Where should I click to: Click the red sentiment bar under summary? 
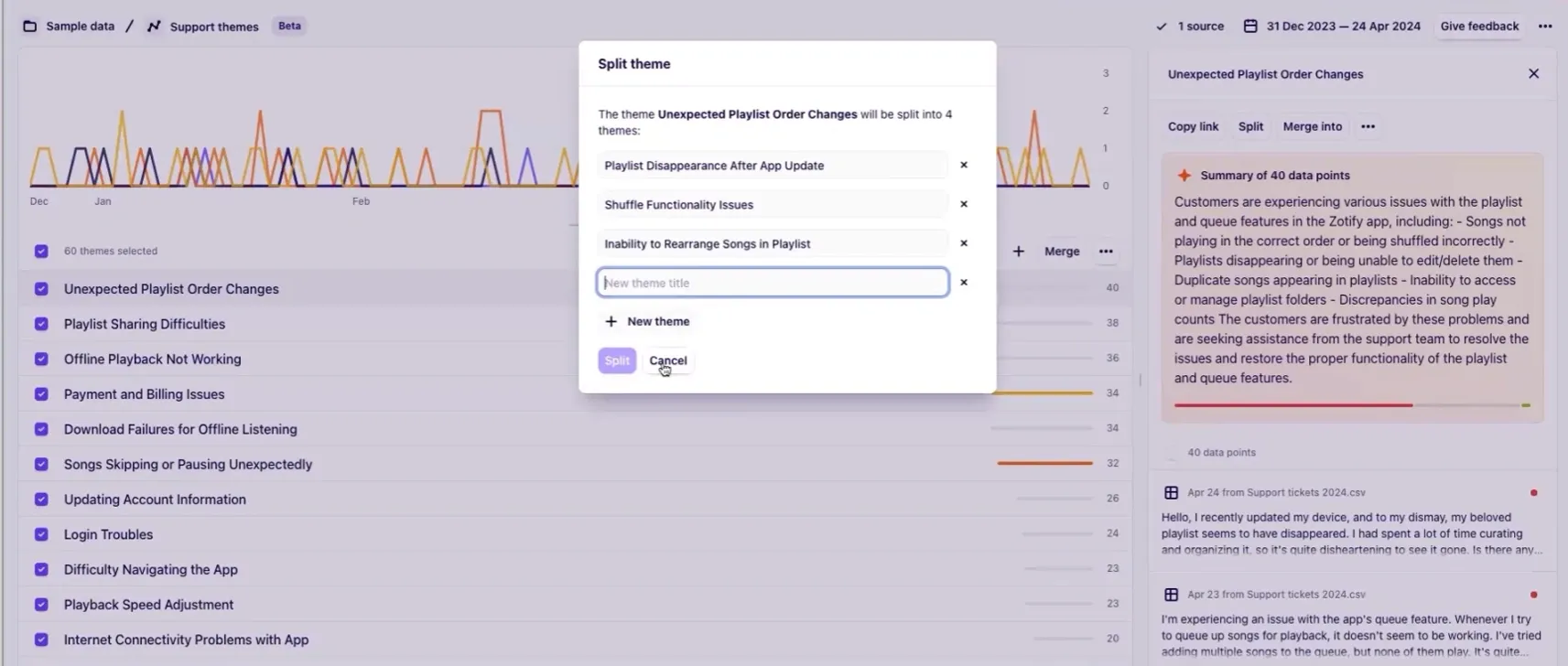1292,404
